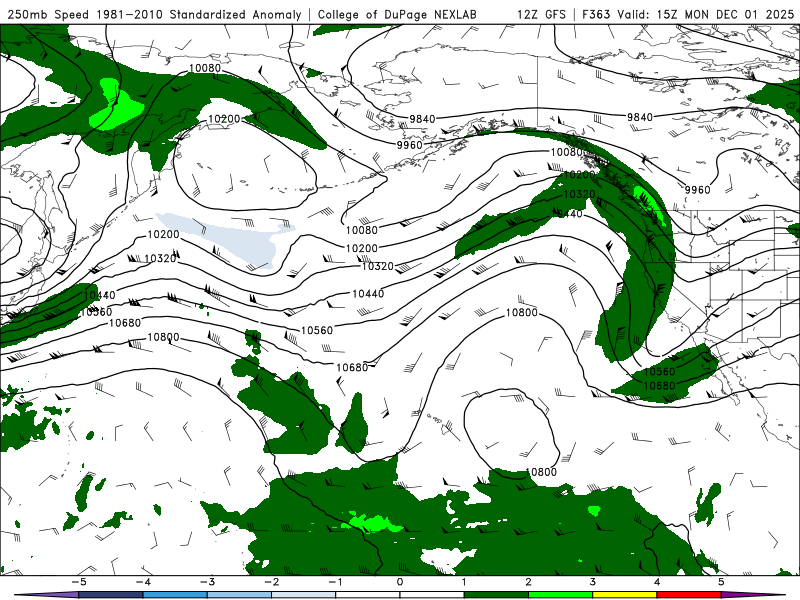Click the red swatch between 4 and 5
Image resolution: width=800 pixels, height=600 pixels.
coord(689,595)
